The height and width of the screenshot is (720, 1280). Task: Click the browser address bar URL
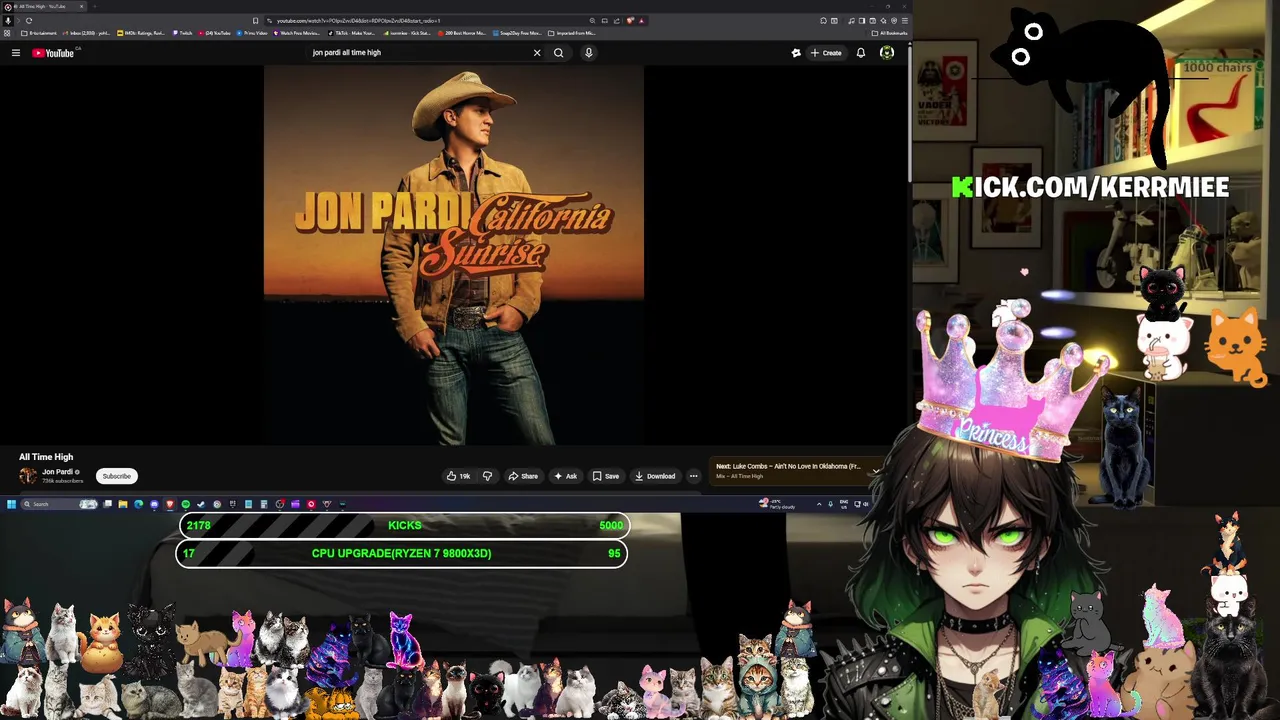358,21
